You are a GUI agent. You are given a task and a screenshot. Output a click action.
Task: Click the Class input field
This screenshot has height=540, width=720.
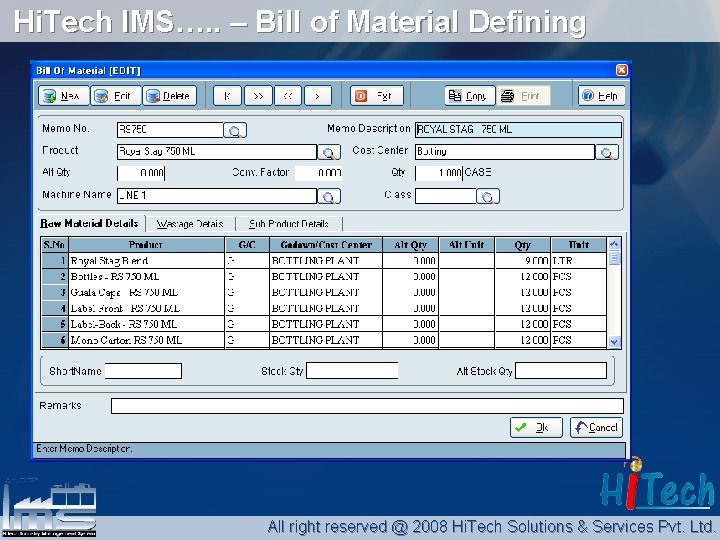(x=445, y=196)
